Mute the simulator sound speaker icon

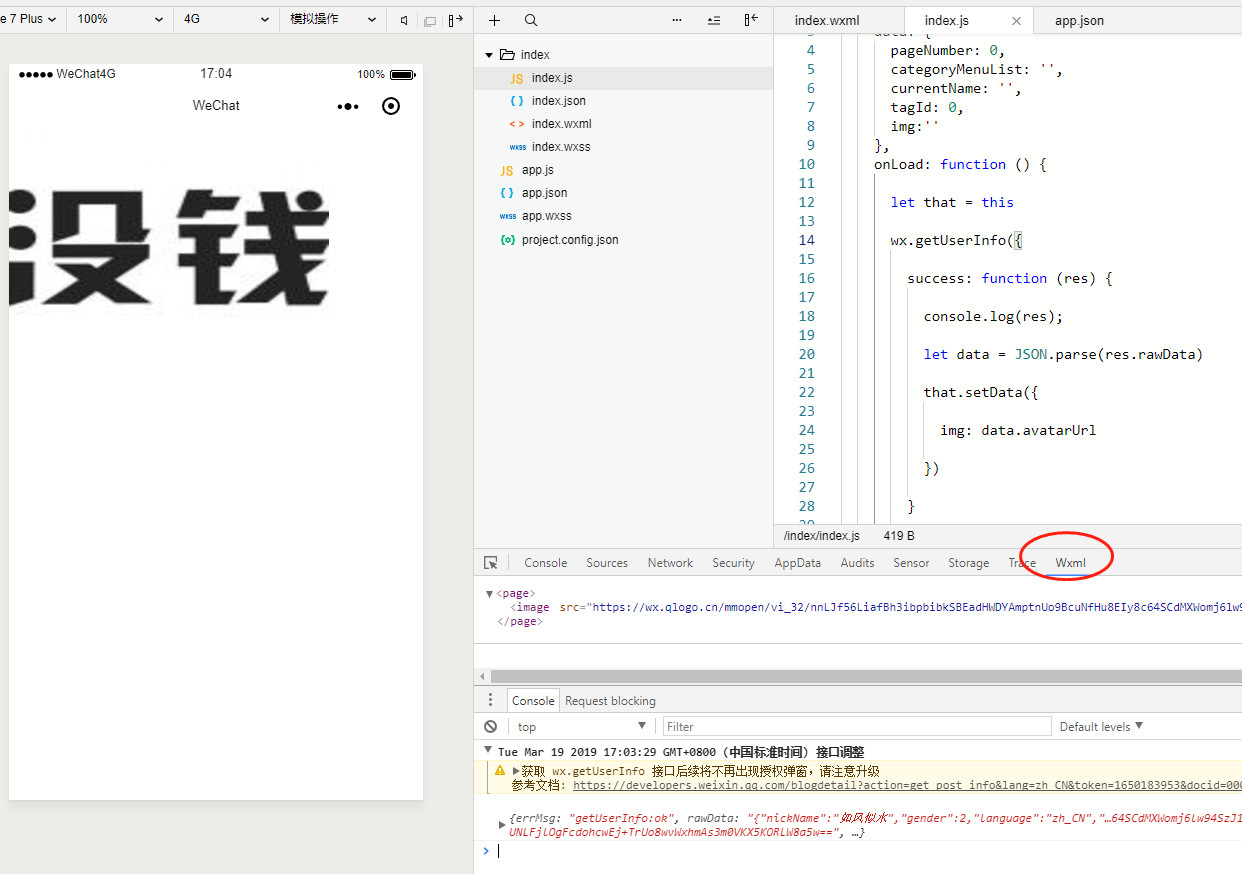click(x=404, y=20)
